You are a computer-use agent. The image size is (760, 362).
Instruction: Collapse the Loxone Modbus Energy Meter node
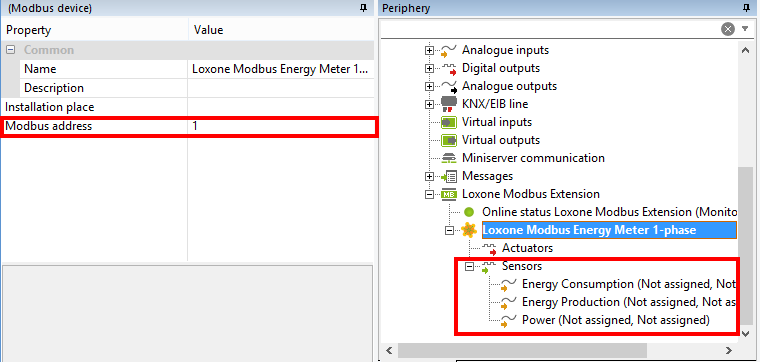click(x=449, y=231)
